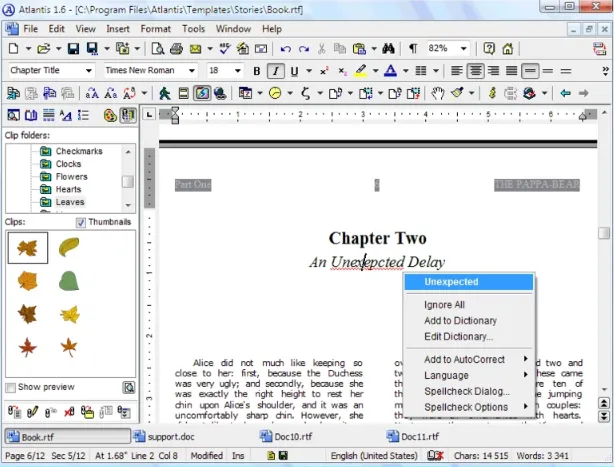Go back with blue left arrow
The height and width of the screenshot is (467, 614).
coord(565,93)
